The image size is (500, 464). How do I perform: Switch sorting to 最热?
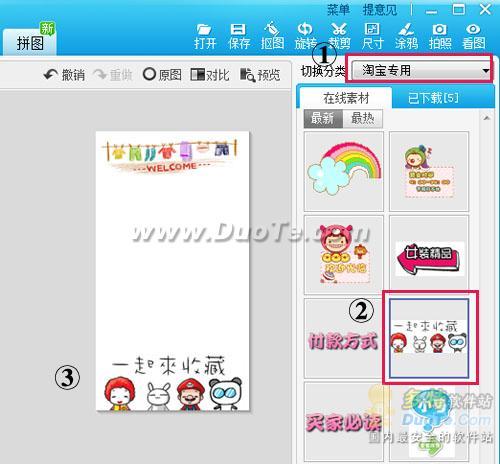pos(363,118)
